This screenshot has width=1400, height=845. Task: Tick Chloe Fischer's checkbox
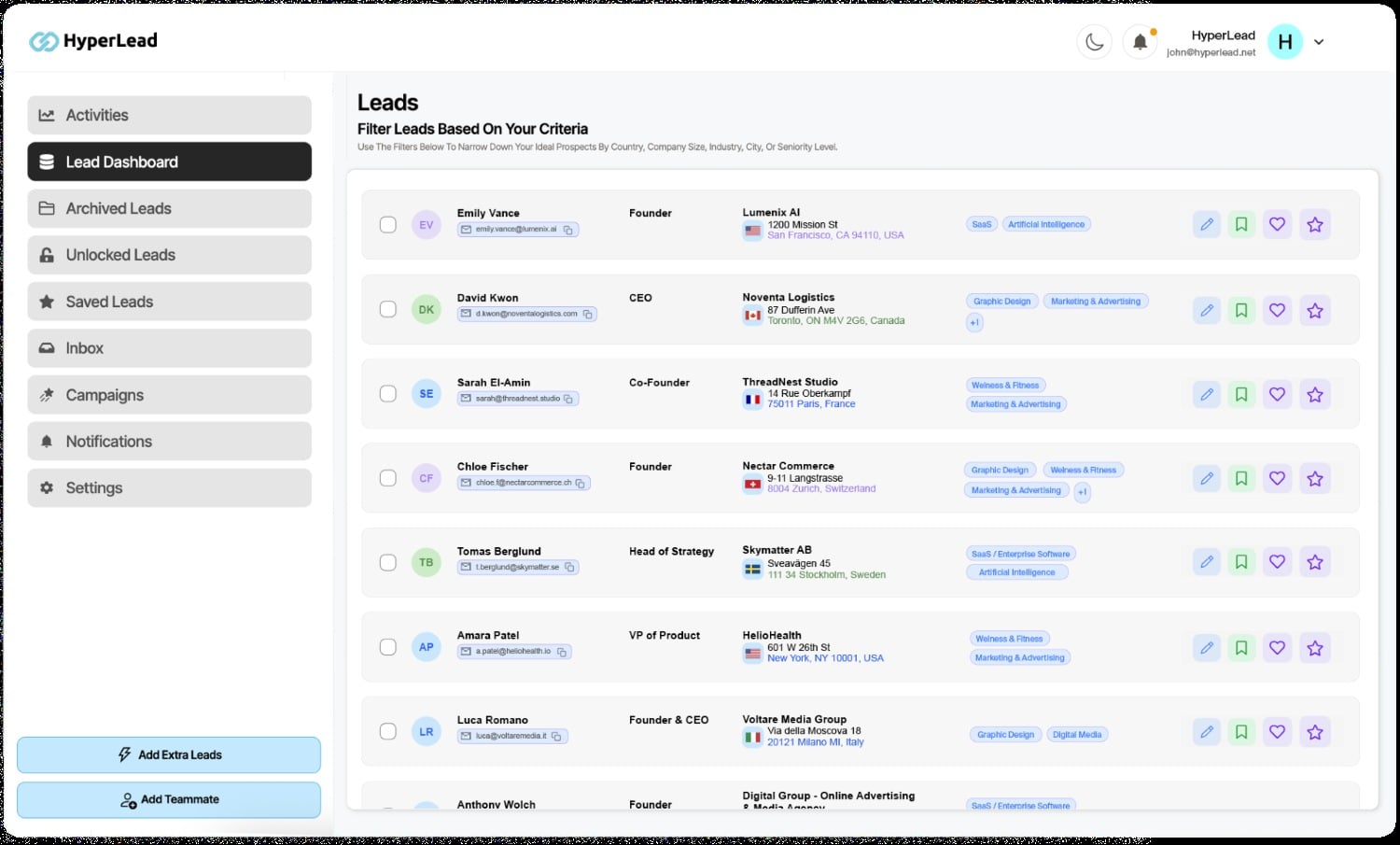coord(388,478)
